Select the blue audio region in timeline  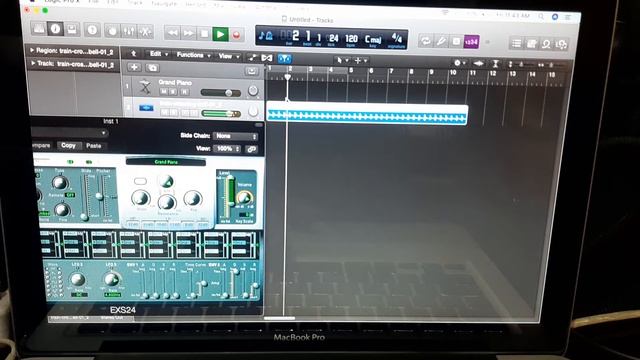(367, 114)
